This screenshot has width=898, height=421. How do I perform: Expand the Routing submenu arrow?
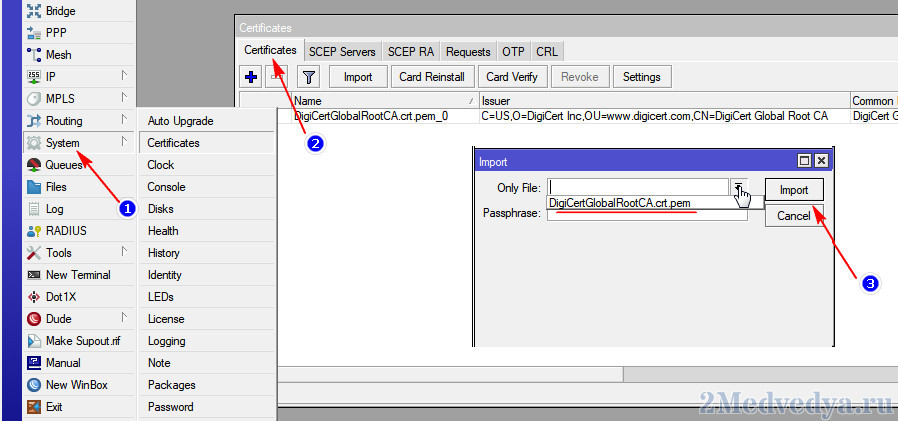tap(123, 120)
